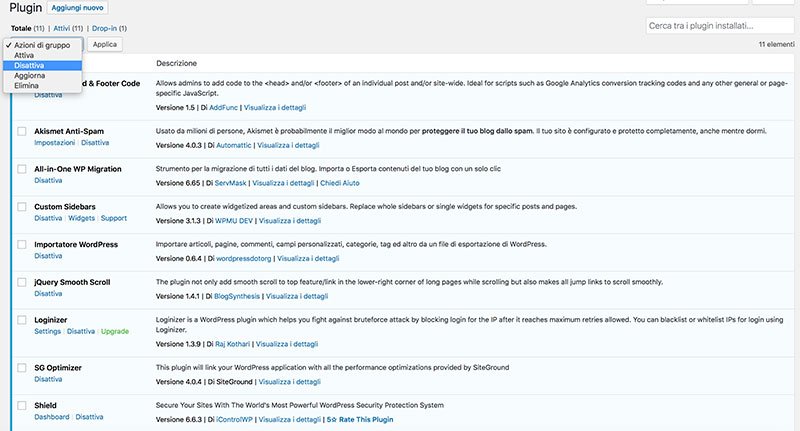This screenshot has height=431, width=800.
Task: Enable the Custom Sidebars plugin checkbox
Action: pos(22,206)
